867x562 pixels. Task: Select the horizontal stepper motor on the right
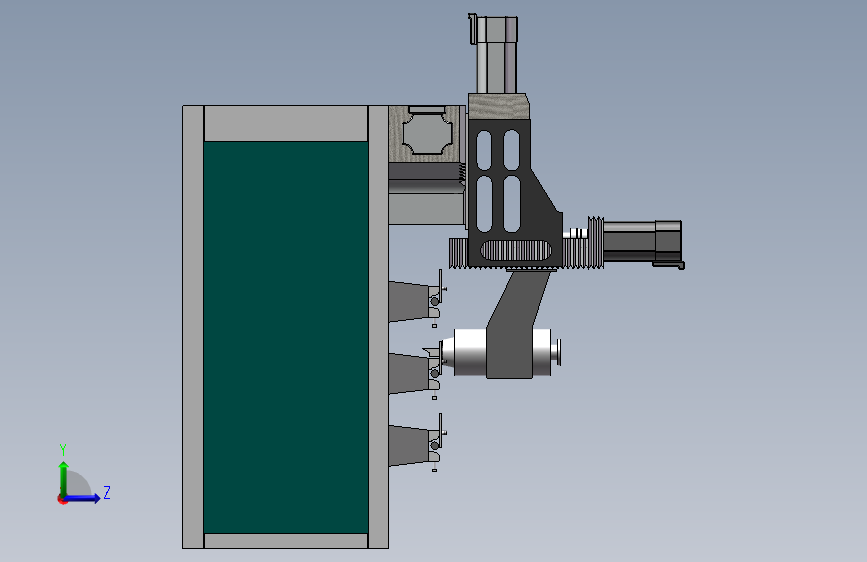click(x=643, y=244)
